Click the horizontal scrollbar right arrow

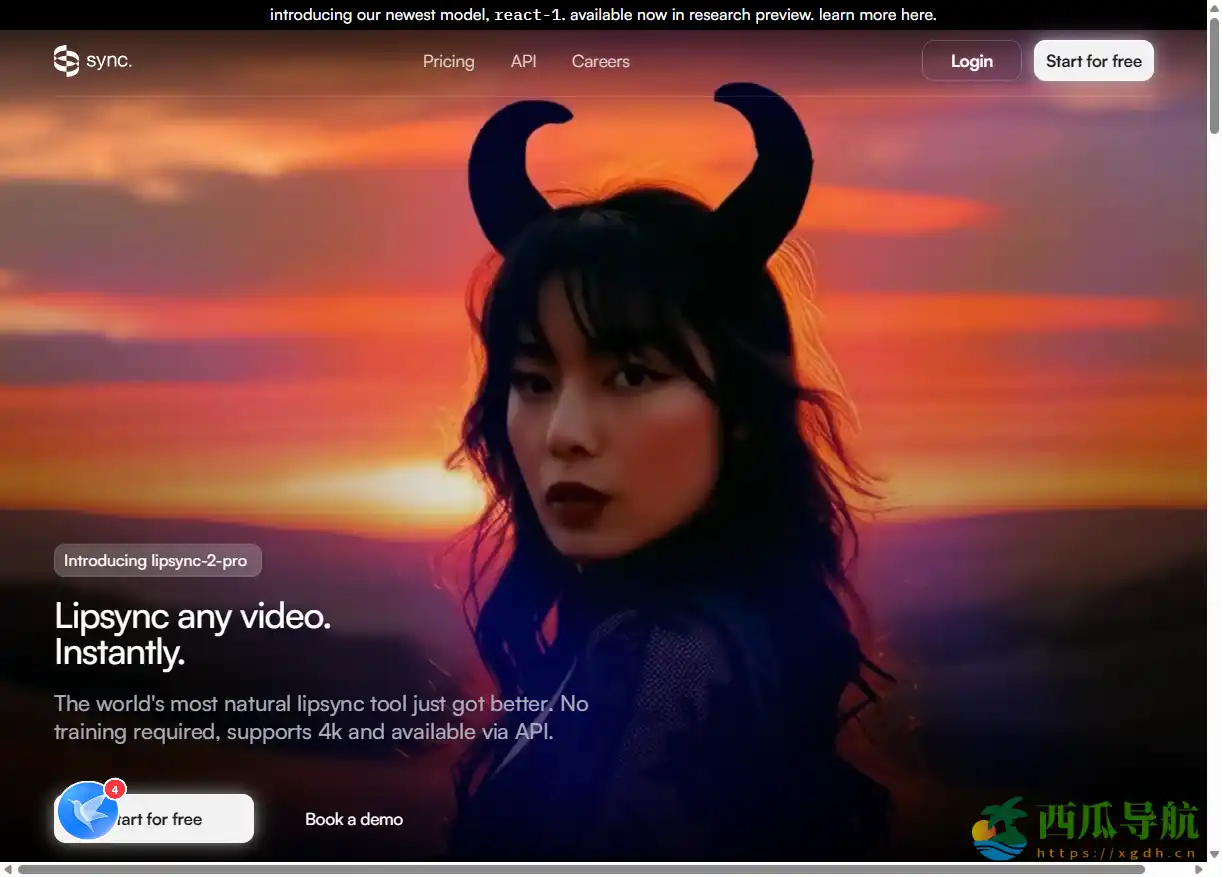1199,870
